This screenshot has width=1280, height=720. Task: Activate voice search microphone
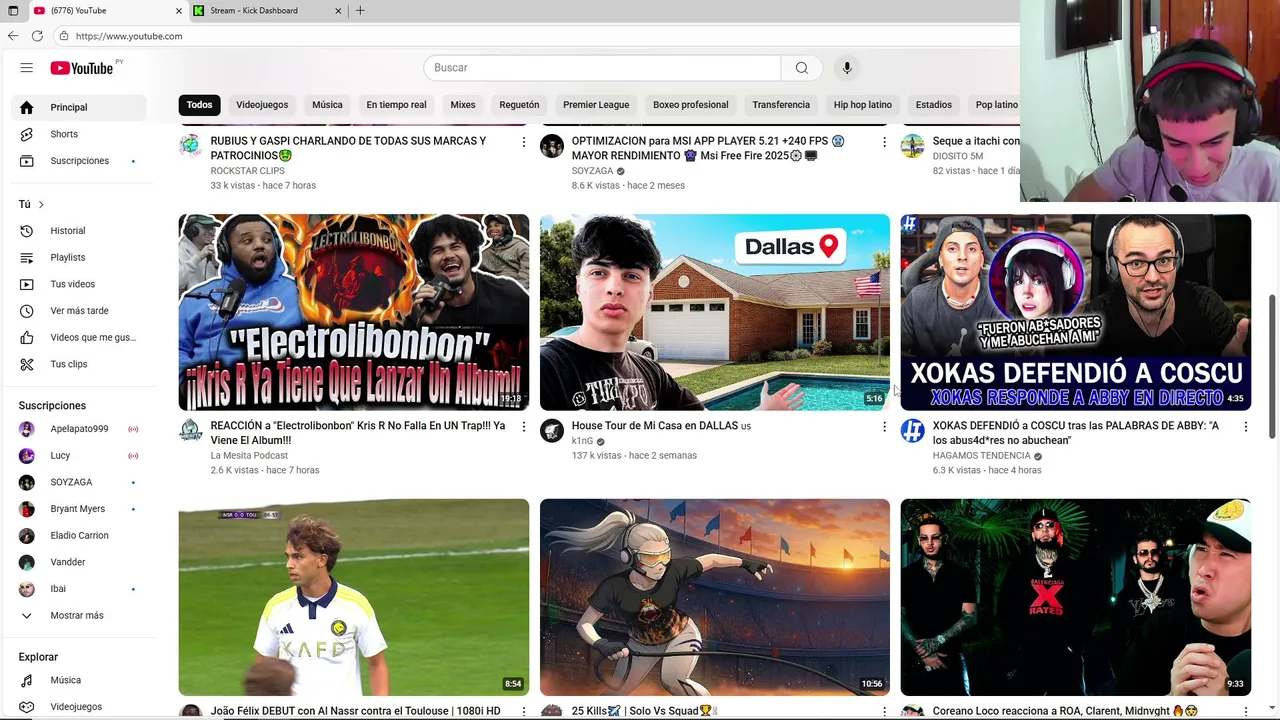pos(847,68)
